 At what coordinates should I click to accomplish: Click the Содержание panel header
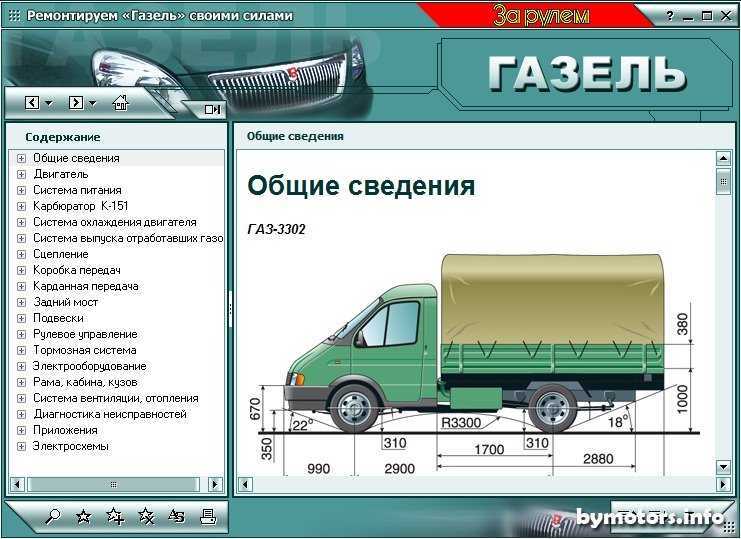63,137
